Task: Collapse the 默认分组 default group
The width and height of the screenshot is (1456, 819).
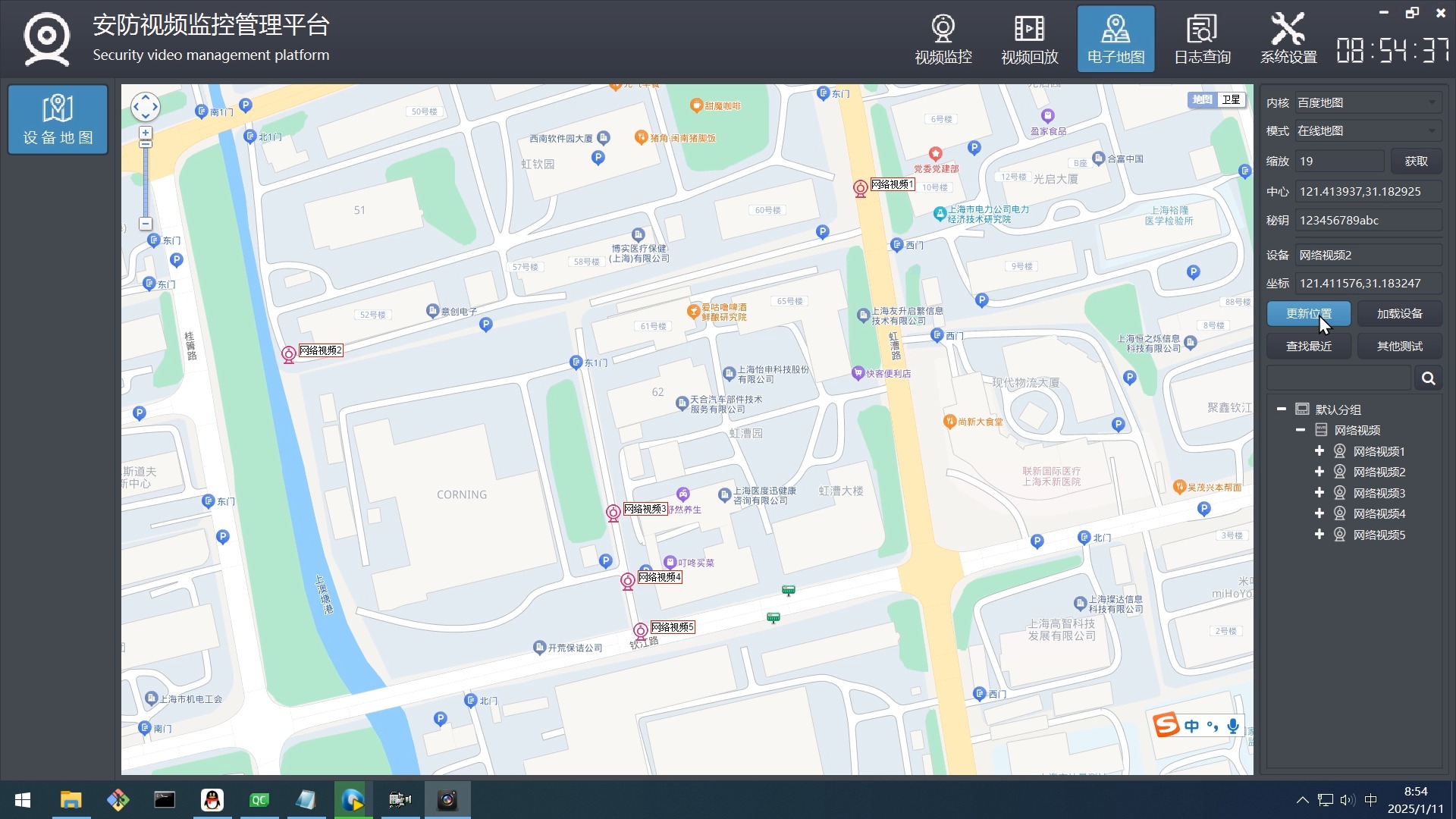Action: pos(1282,409)
